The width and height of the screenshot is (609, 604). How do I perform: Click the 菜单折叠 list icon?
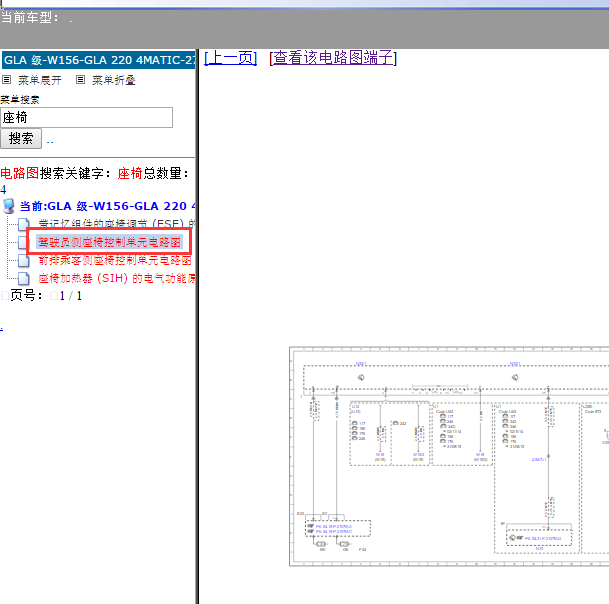(80, 80)
